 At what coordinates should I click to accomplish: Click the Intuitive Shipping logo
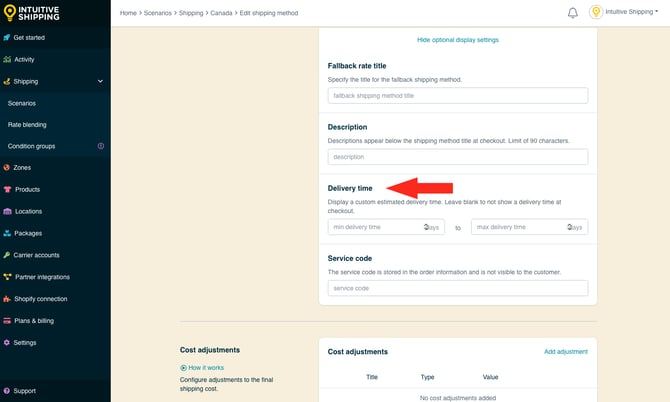click(32, 13)
